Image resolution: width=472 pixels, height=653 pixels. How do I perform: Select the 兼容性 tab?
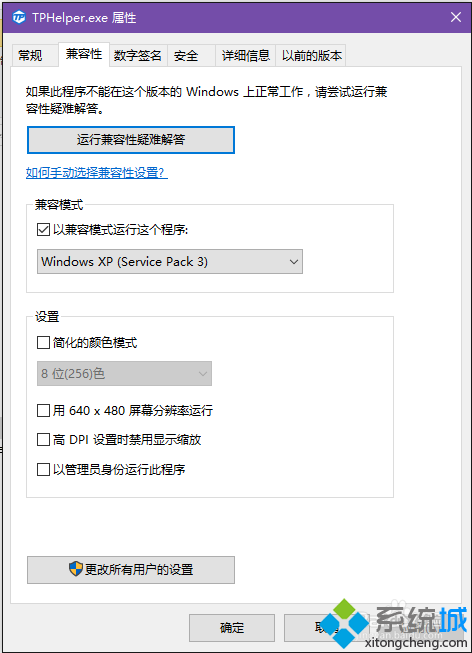click(x=84, y=54)
